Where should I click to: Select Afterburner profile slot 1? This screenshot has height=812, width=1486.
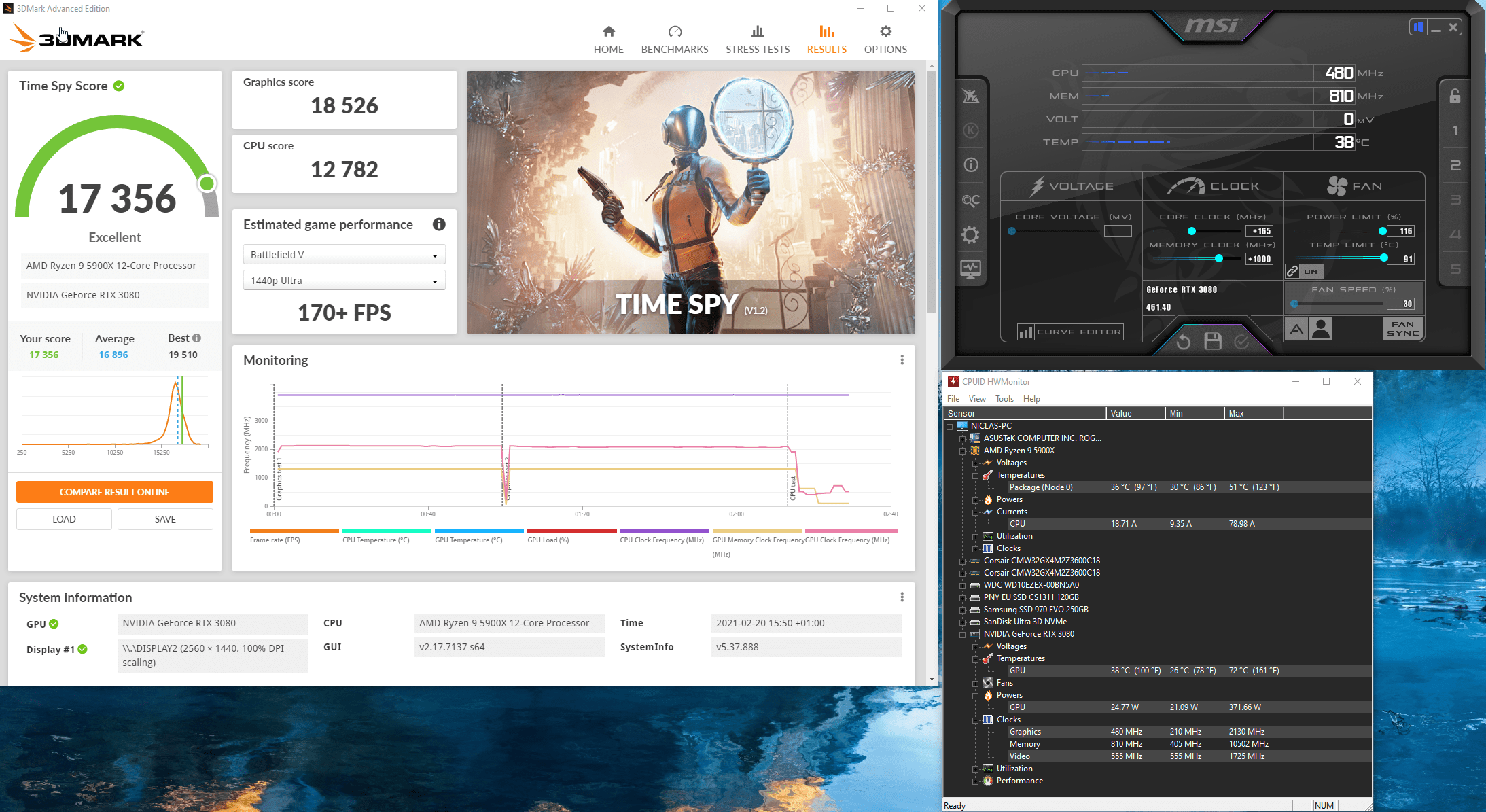(x=1455, y=130)
